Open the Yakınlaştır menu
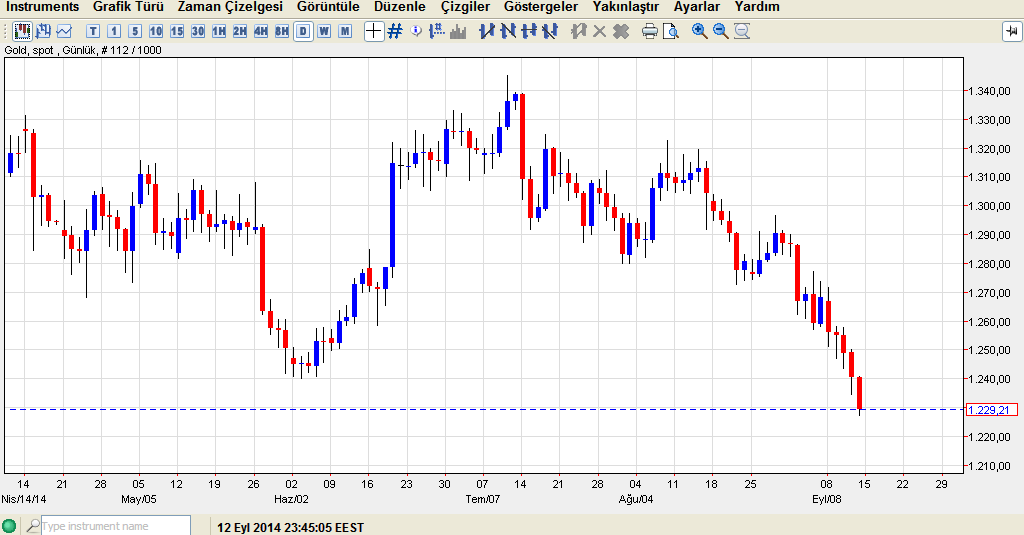This screenshot has width=1024, height=535. pos(626,7)
